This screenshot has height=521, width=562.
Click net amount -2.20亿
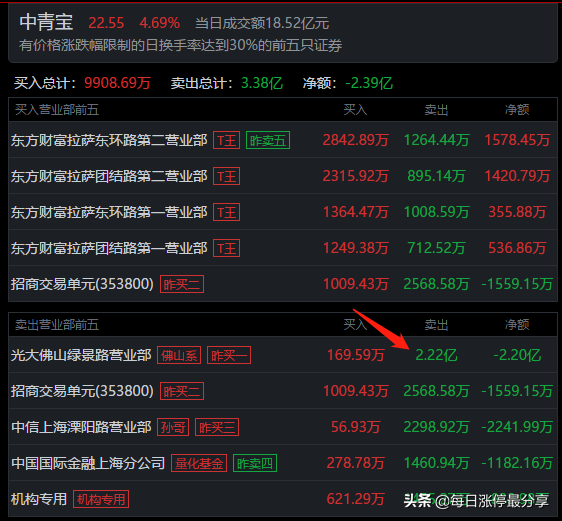[x=517, y=355]
